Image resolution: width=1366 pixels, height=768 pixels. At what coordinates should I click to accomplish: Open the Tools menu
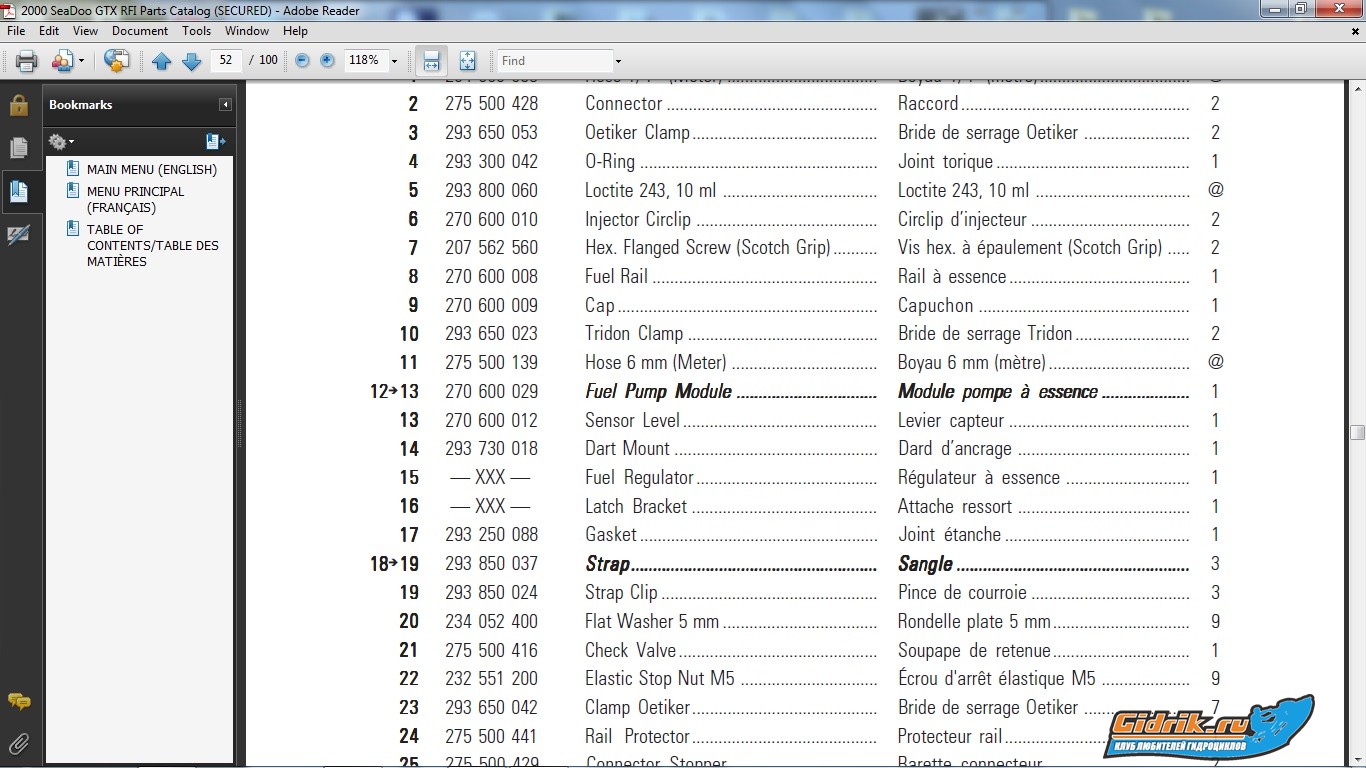196,31
